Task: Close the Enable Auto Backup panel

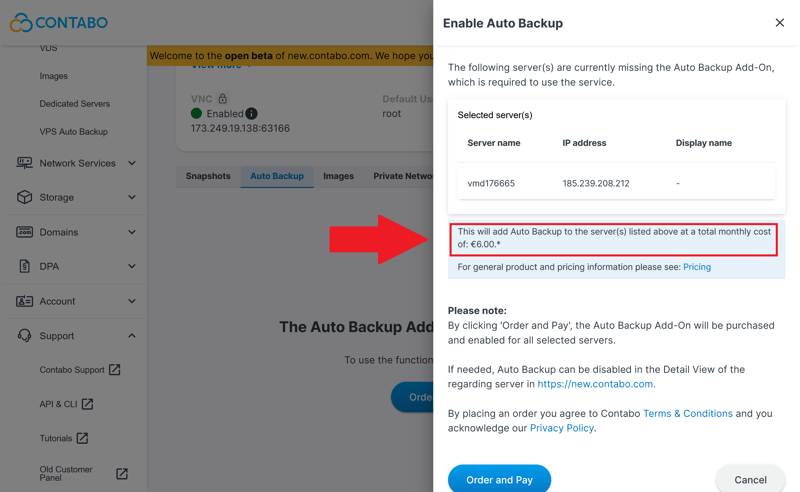Action: click(780, 23)
